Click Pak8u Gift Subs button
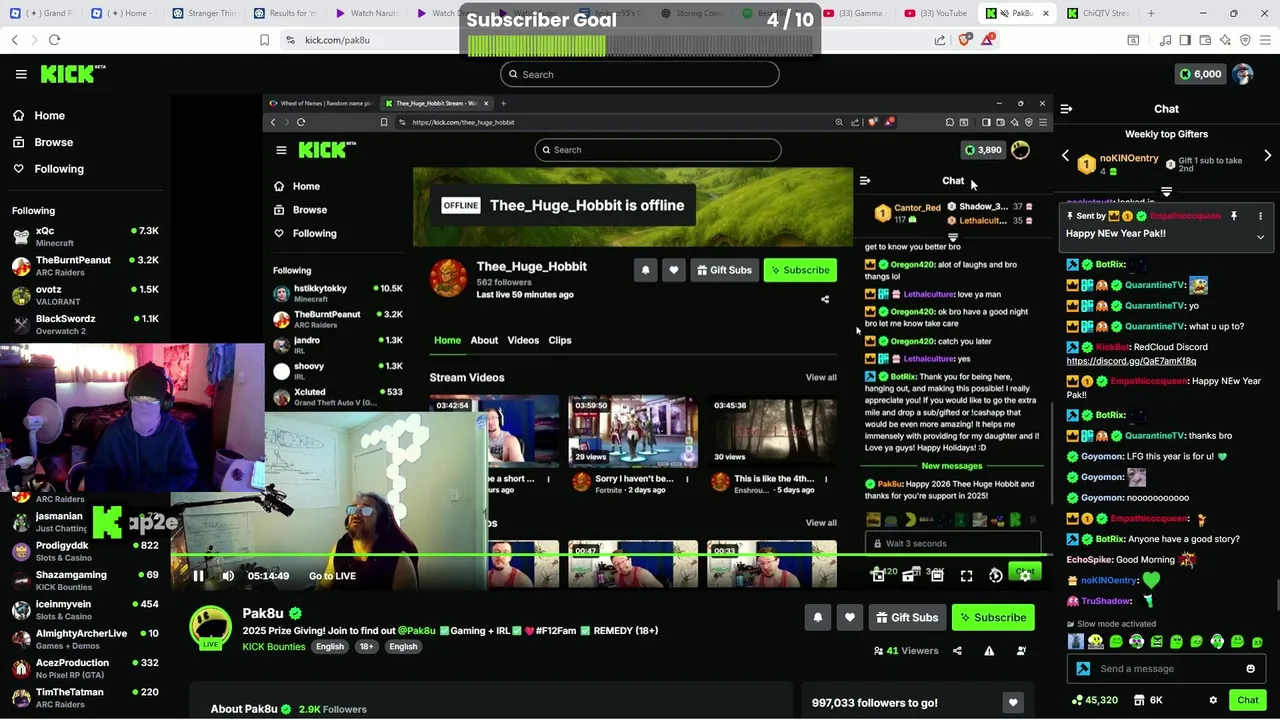Image resolution: width=1280 pixels, height=720 pixels. tap(907, 618)
